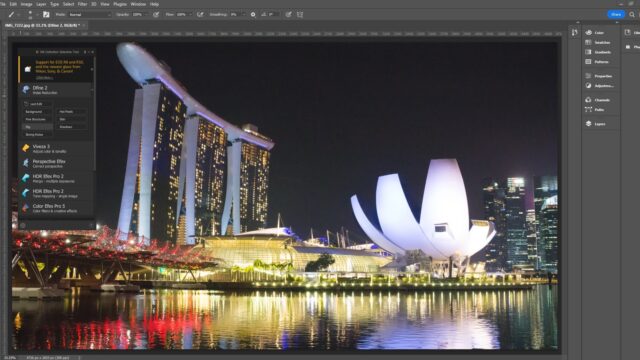
Task: Toggle the brush settings panel icon
Action: [46, 14]
